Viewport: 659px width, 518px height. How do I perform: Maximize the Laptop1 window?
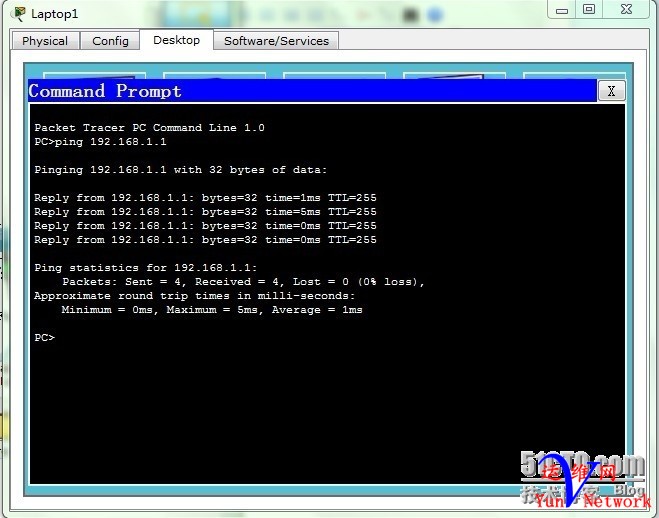click(x=589, y=9)
